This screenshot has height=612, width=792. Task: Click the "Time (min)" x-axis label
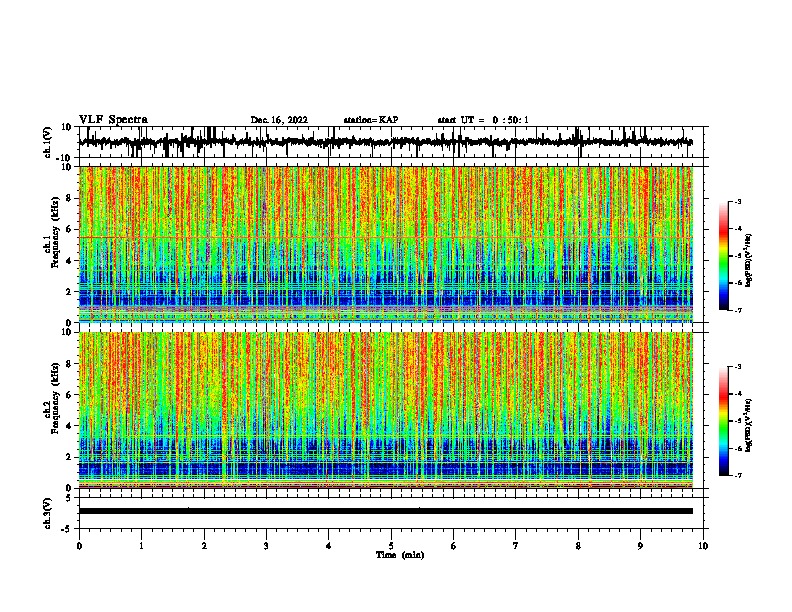(400, 555)
